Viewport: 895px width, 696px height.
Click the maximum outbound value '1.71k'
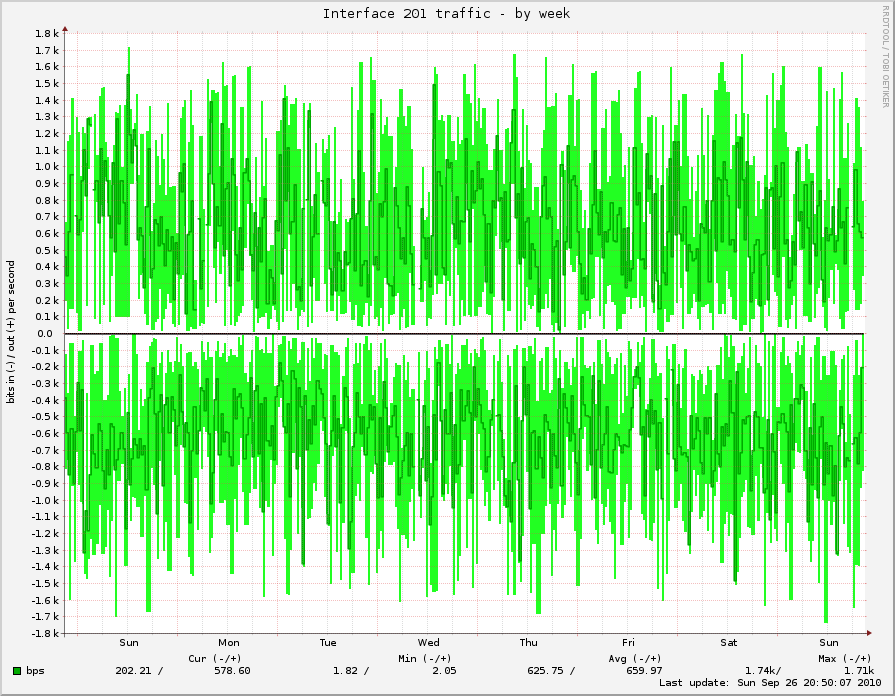[x=859, y=671]
